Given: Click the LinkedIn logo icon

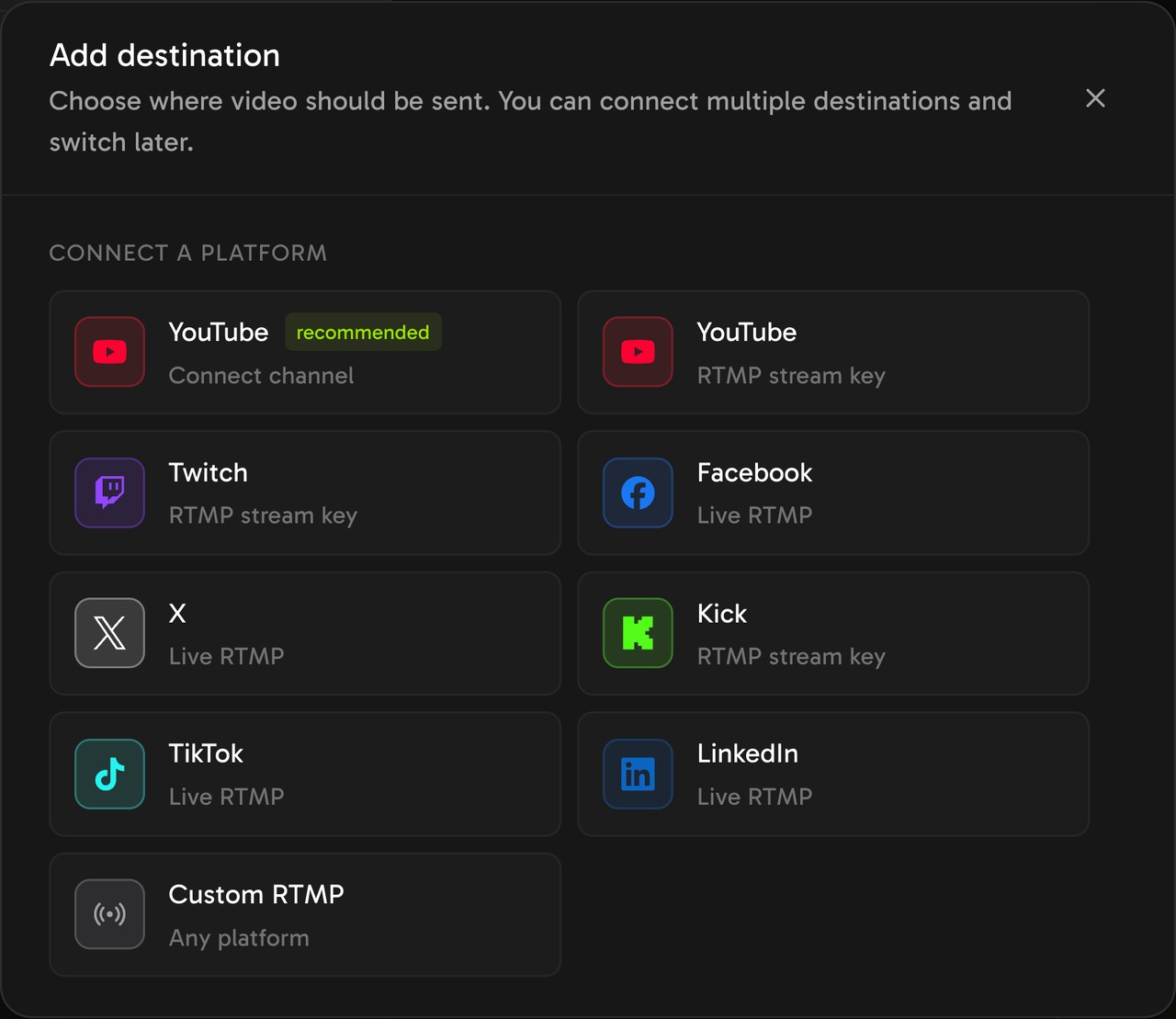Looking at the screenshot, I should pyautogui.click(x=638, y=774).
